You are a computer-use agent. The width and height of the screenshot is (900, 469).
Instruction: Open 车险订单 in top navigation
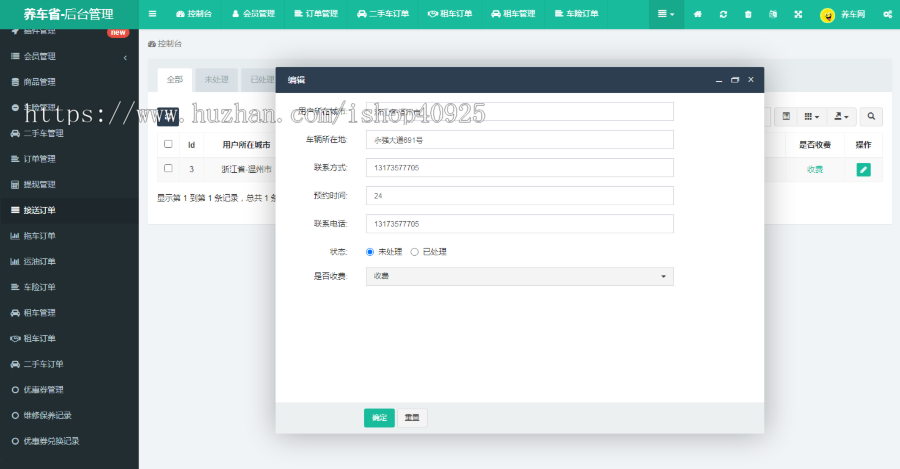click(576, 14)
